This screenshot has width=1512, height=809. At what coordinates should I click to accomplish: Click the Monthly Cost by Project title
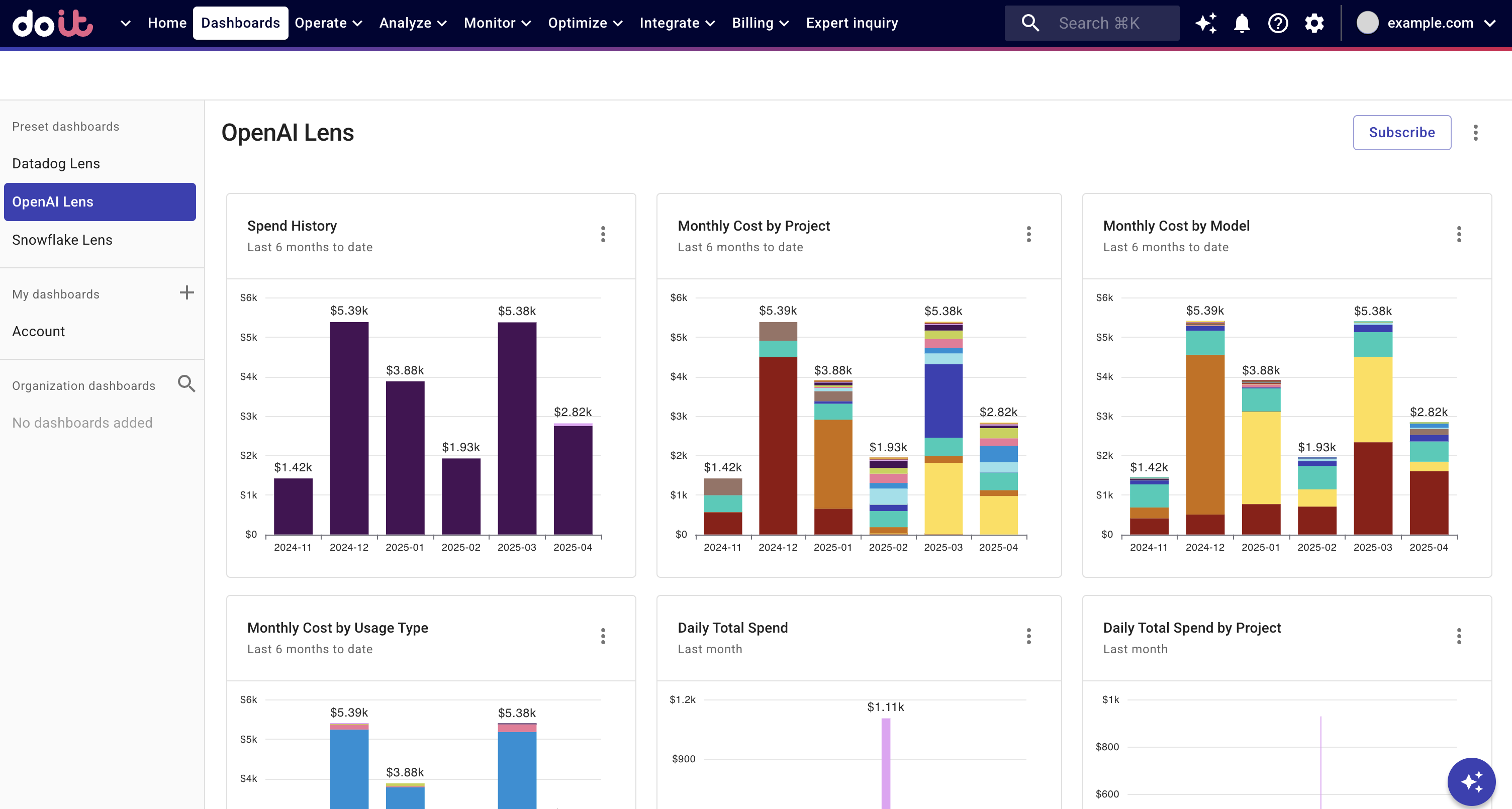[753, 226]
